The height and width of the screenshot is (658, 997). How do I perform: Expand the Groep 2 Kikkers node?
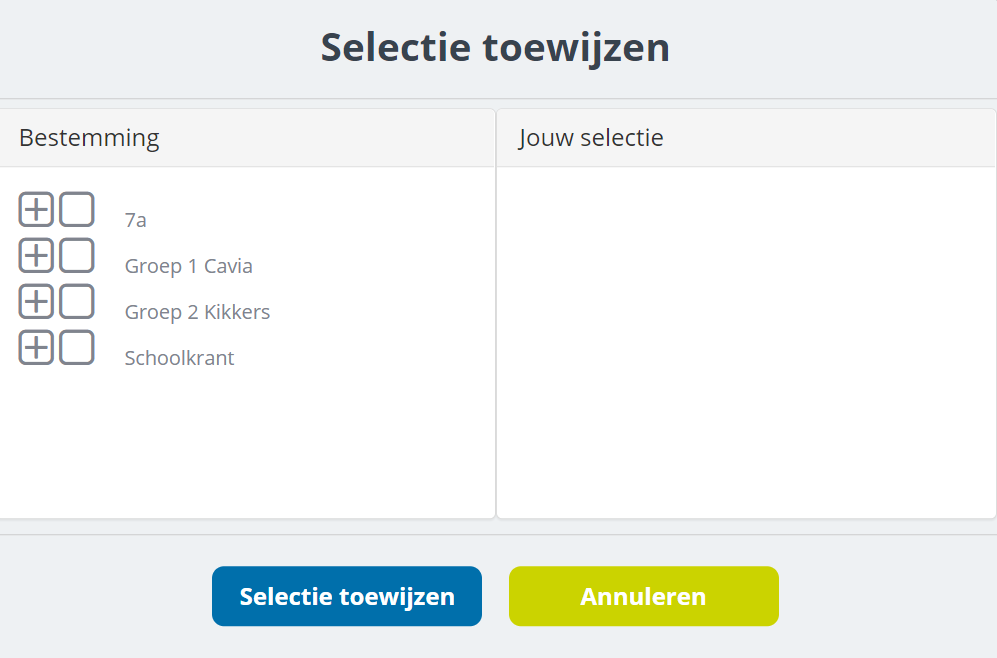point(36,301)
